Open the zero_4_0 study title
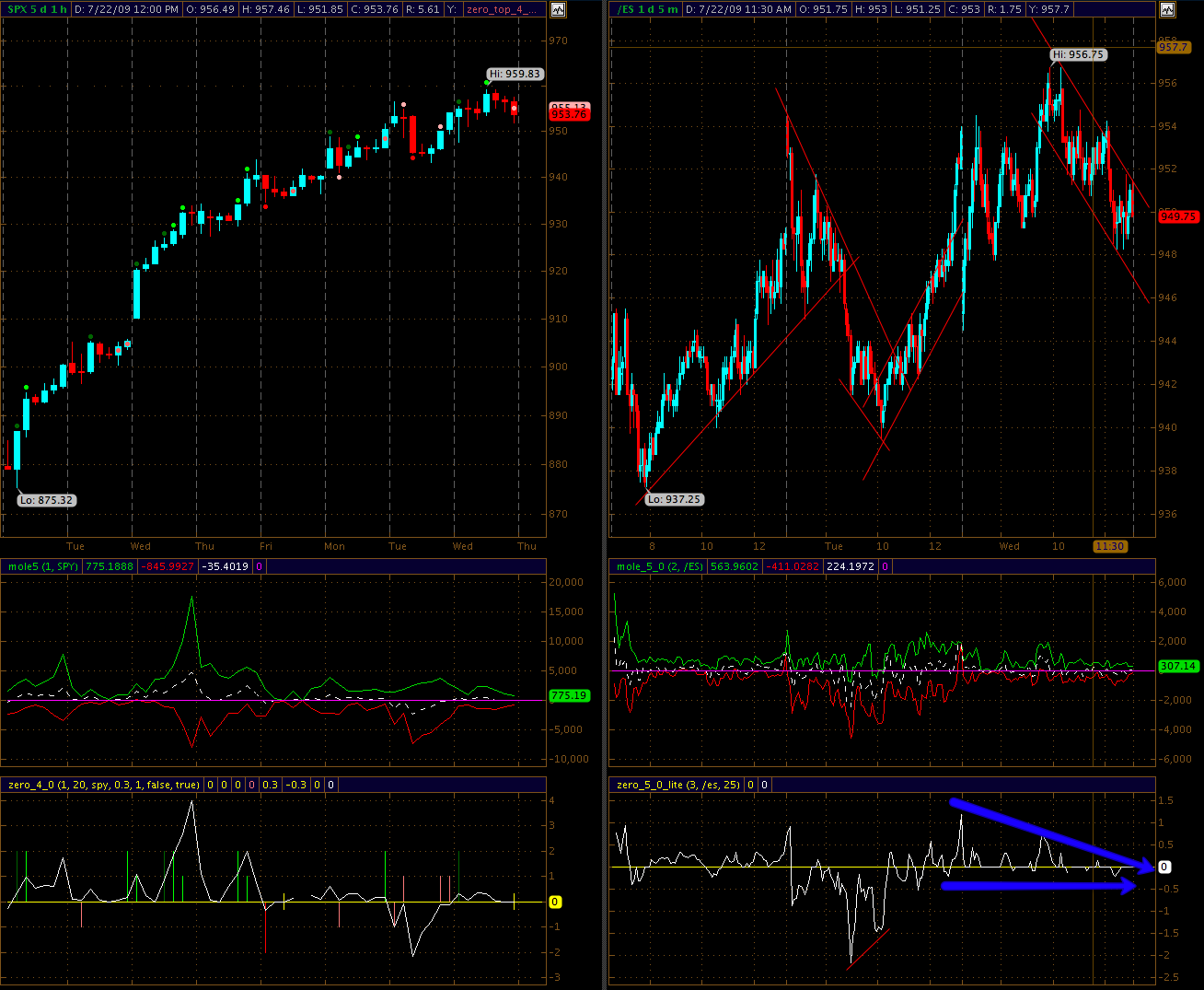This screenshot has width=1204, height=990. [x=103, y=785]
